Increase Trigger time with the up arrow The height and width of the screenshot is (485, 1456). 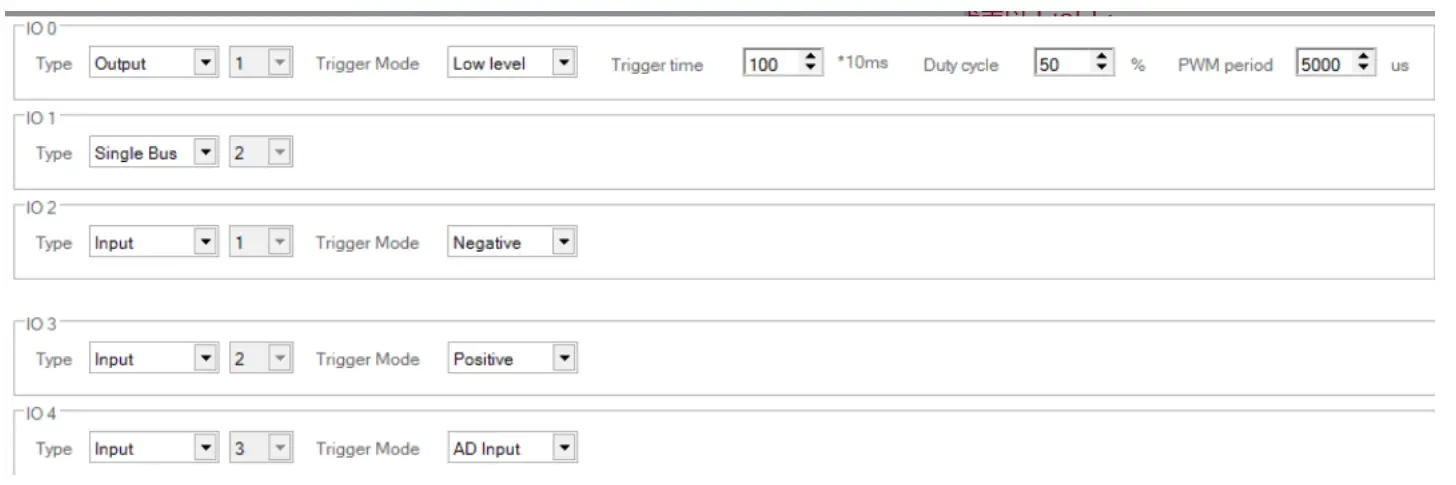(812, 58)
